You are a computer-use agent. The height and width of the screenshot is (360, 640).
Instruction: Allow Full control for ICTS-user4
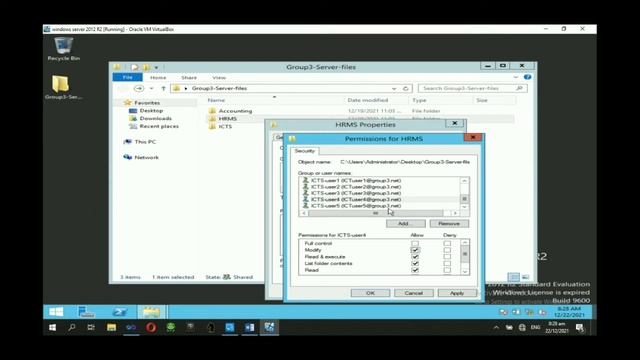[415, 243]
